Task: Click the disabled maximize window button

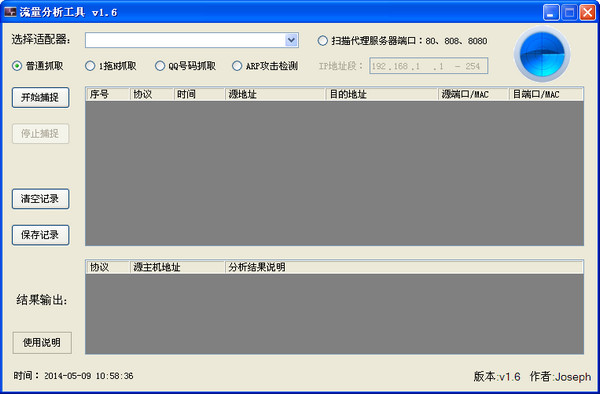Action: 569,12
